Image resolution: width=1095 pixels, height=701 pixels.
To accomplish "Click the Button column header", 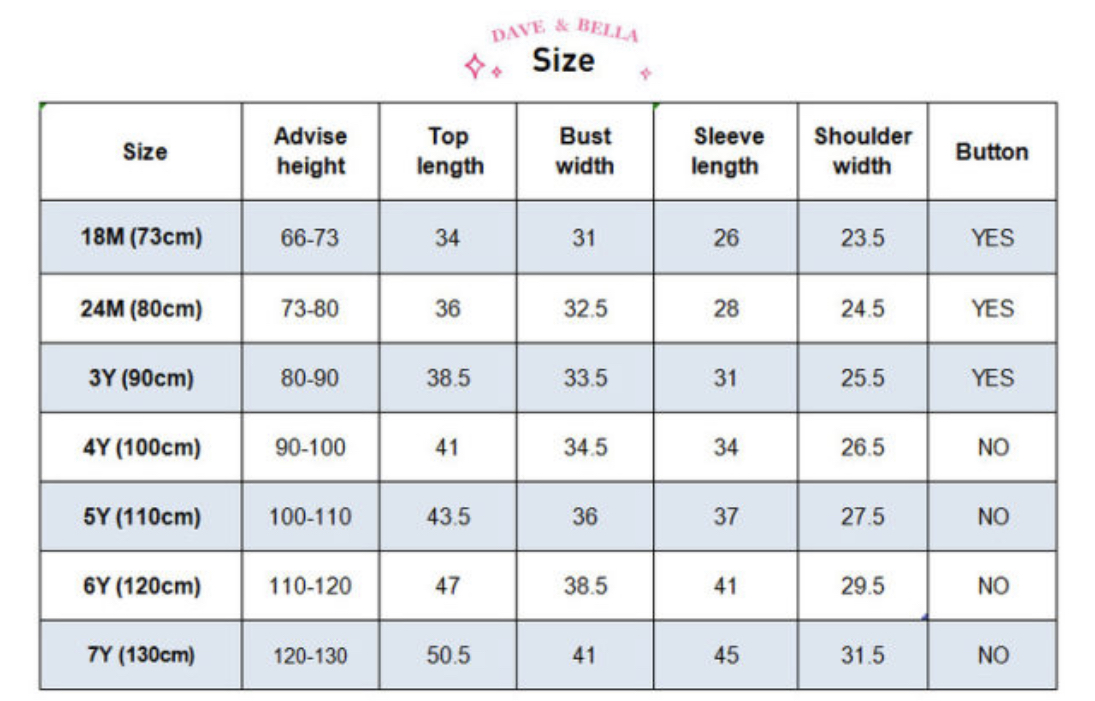I will (x=992, y=152).
